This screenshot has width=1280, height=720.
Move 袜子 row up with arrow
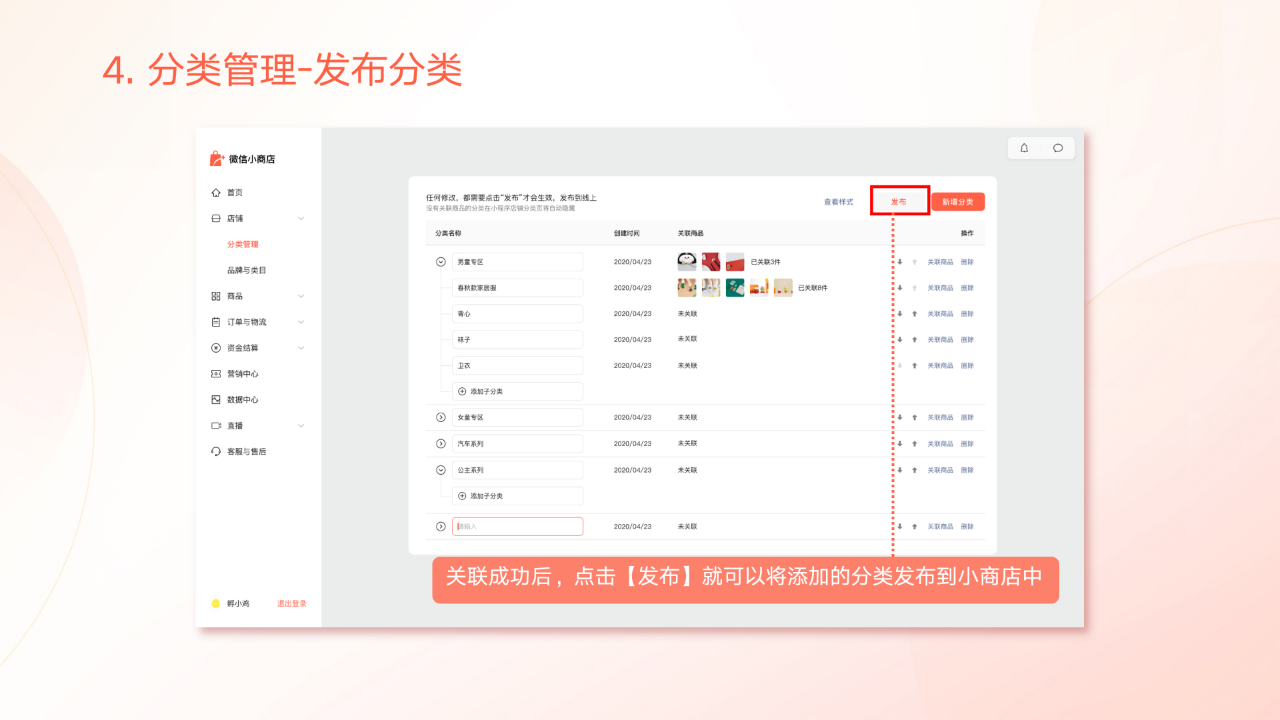(x=914, y=340)
